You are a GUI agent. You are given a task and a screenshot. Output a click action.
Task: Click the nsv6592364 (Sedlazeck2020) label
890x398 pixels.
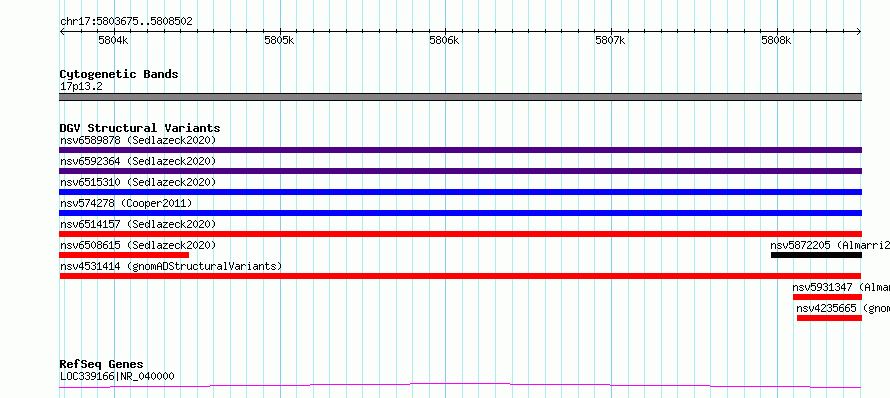point(138,161)
